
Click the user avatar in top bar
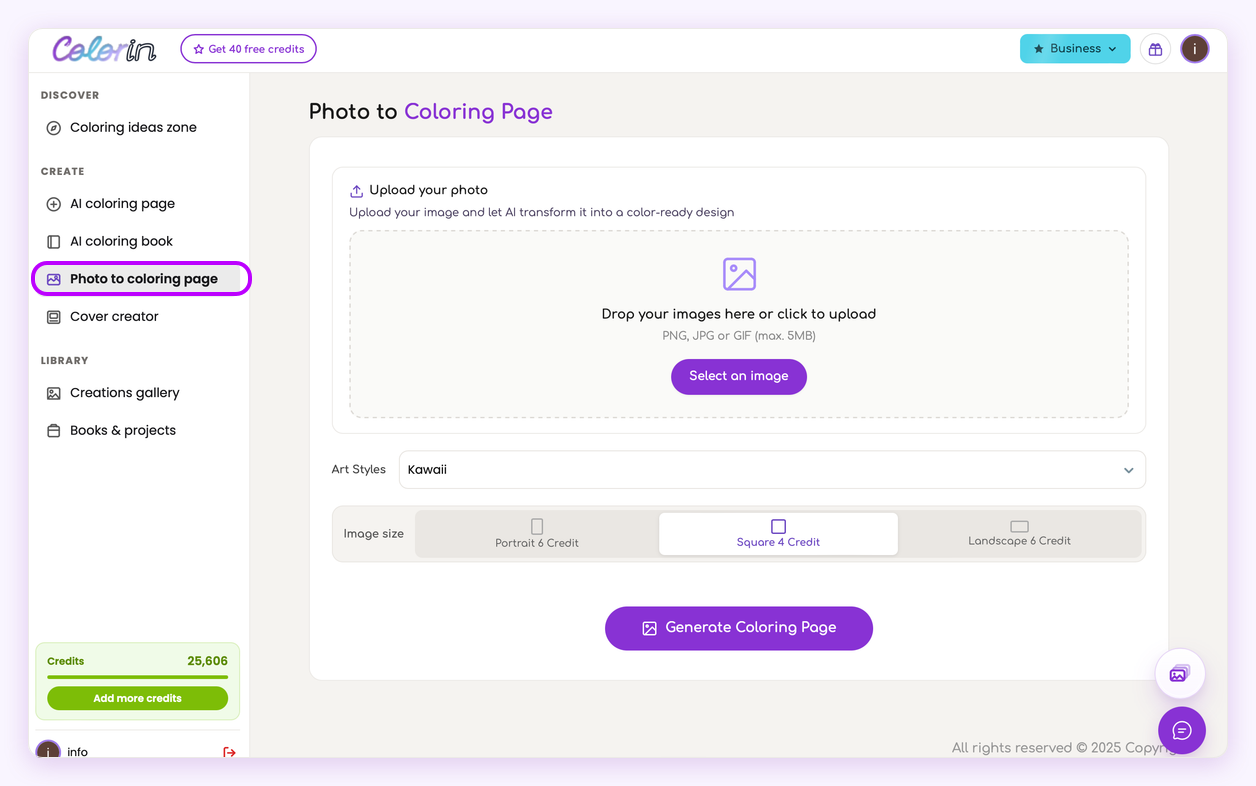tap(1195, 49)
